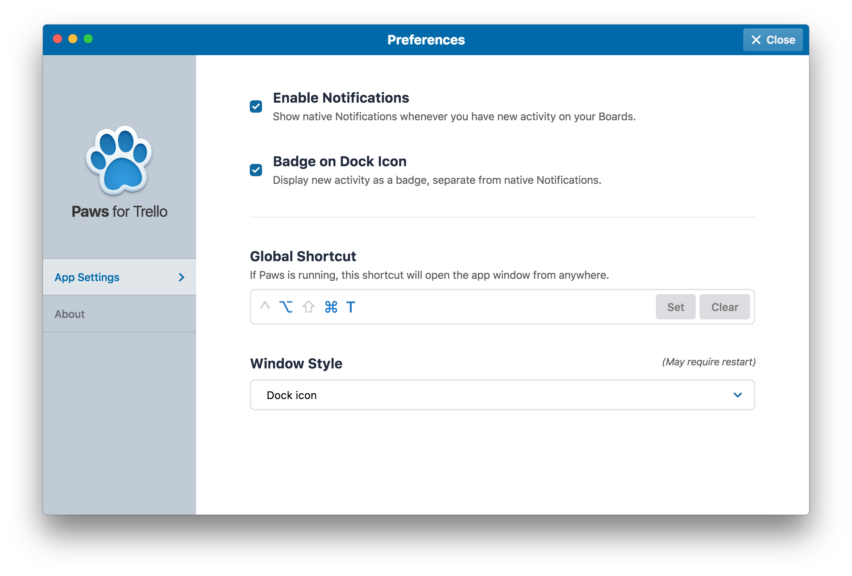The width and height of the screenshot is (852, 576).
Task: Toggle the Option modifier key icon
Action: tap(286, 307)
